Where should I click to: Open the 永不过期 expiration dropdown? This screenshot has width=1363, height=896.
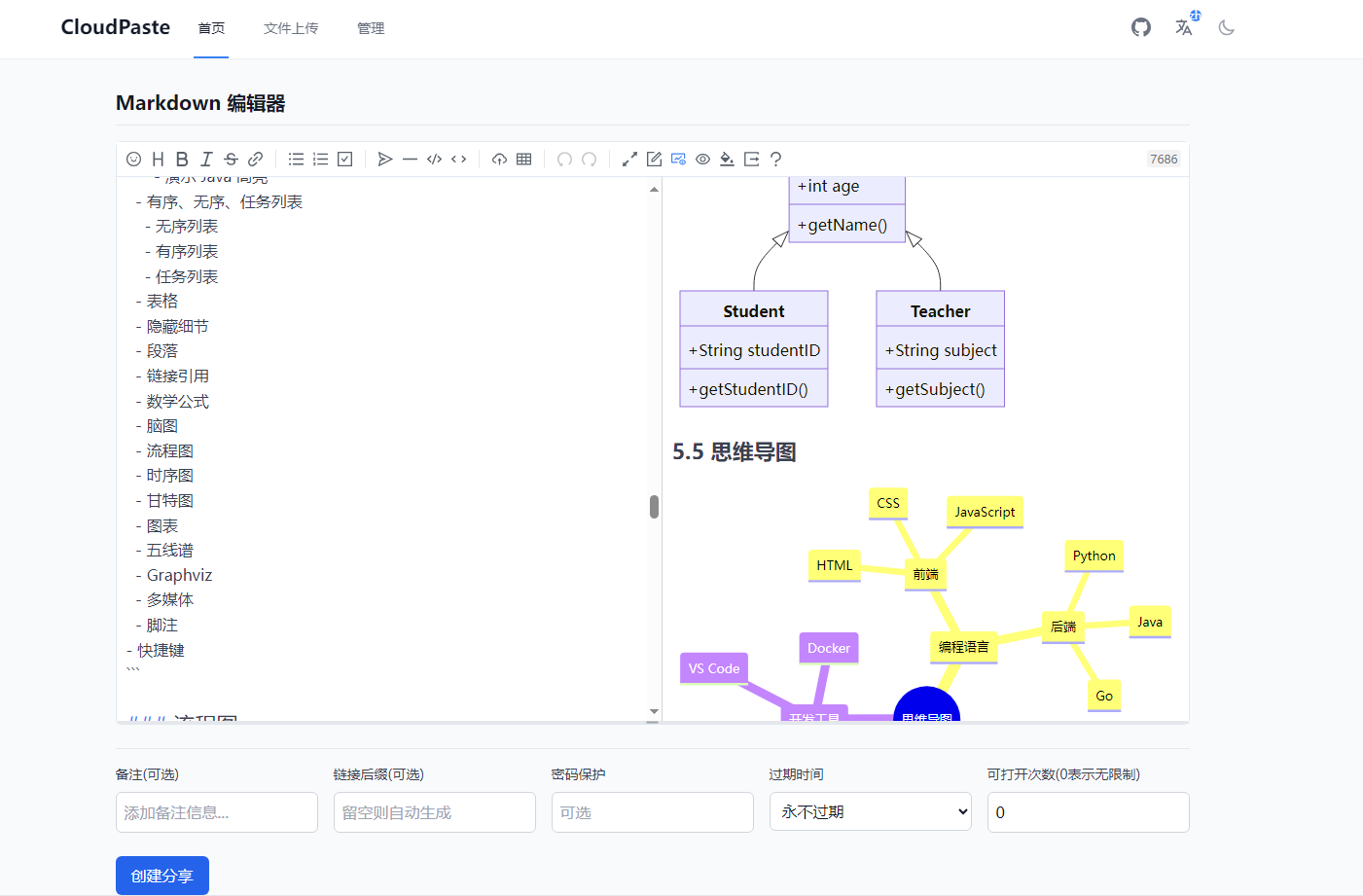pos(870,811)
